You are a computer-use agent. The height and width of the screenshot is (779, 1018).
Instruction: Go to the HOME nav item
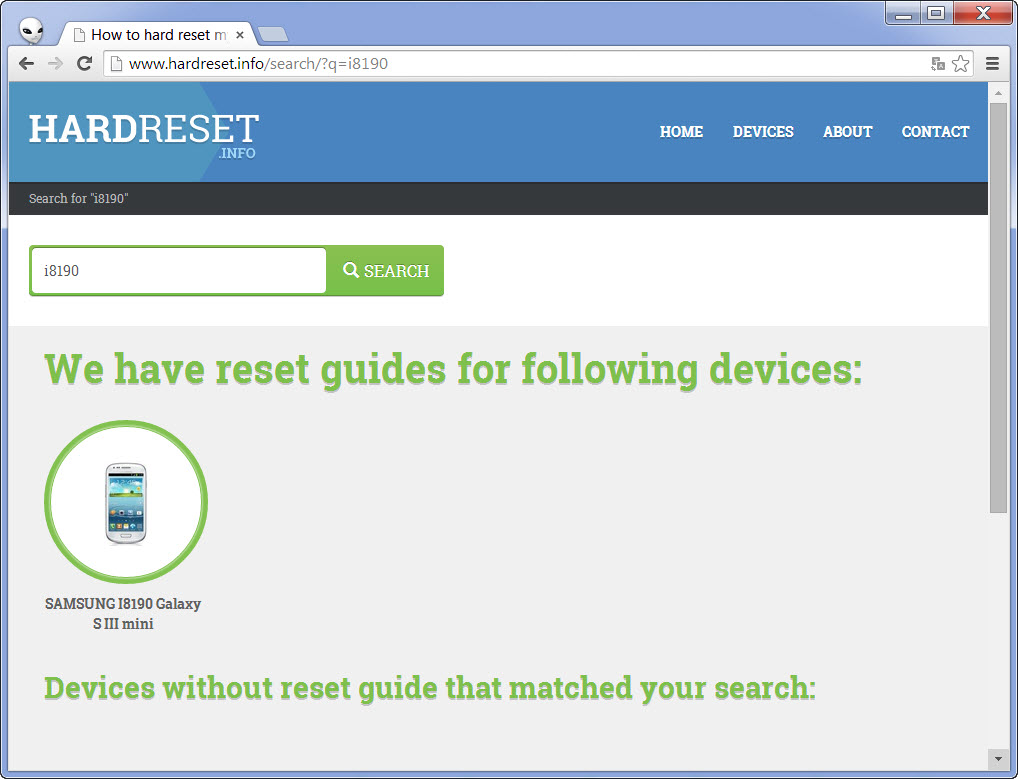[681, 132]
